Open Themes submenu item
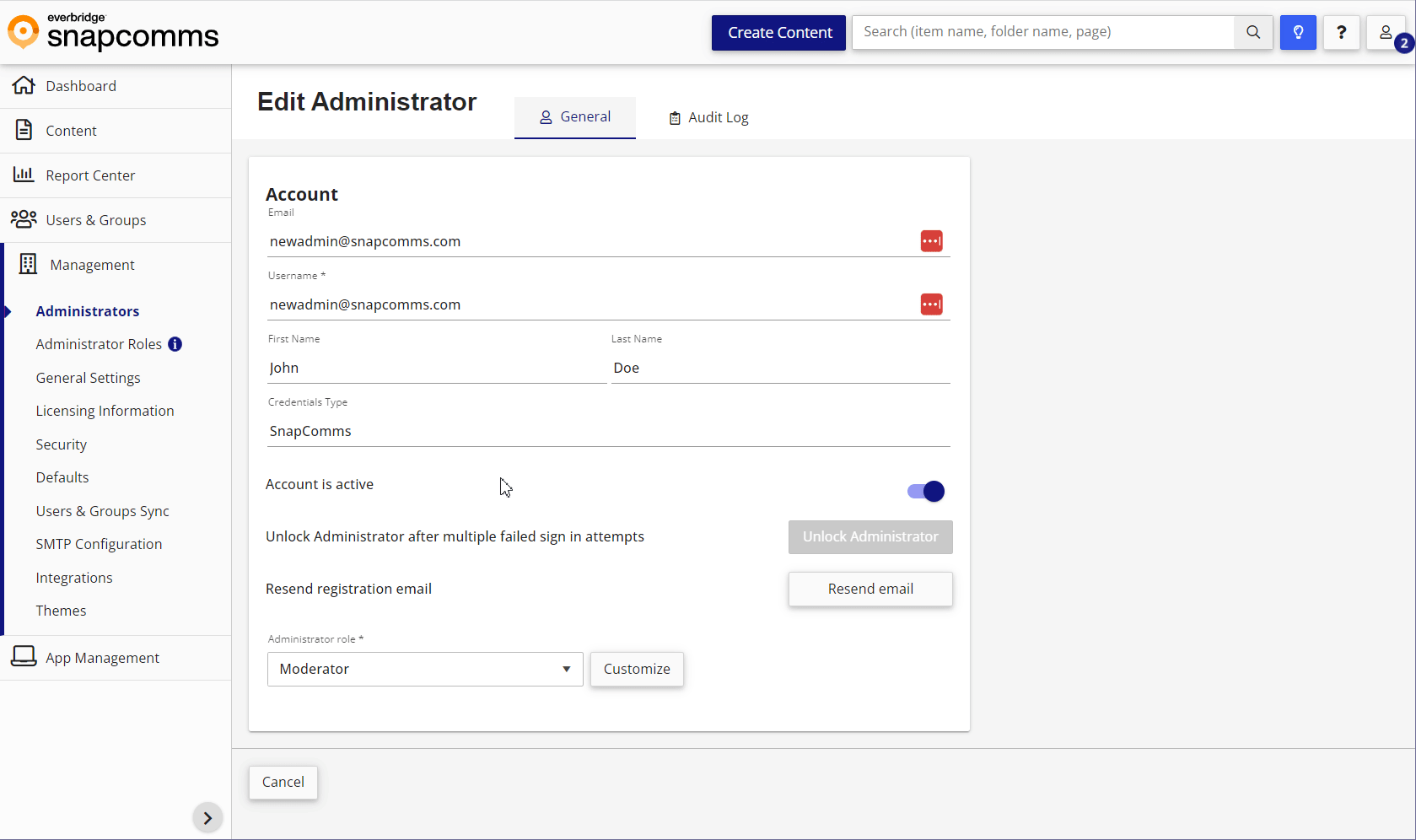The height and width of the screenshot is (840, 1416). [61, 611]
